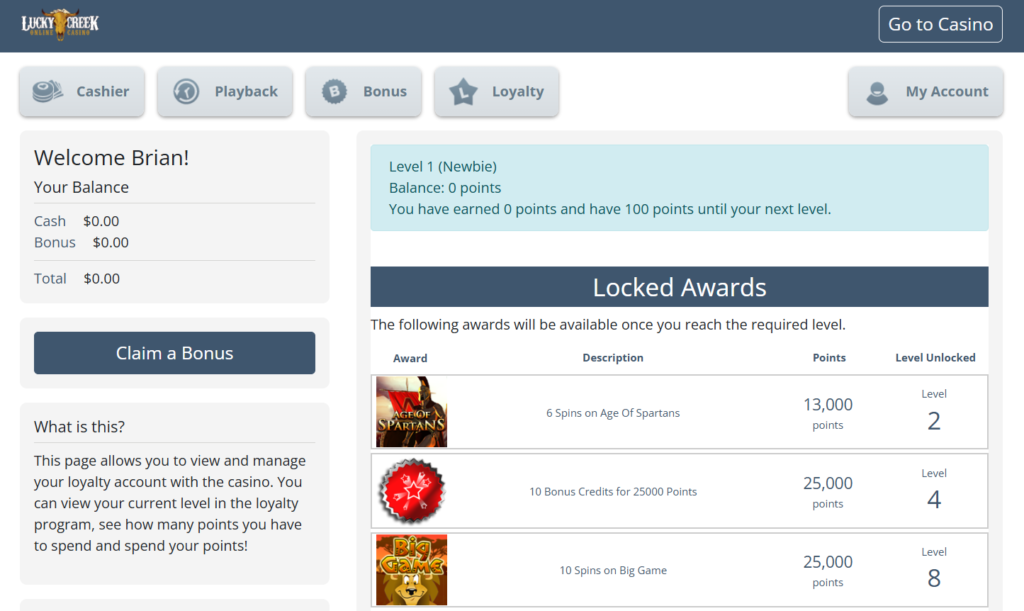Click the 'Level 1 (Newbie)' status text
Image resolution: width=1024 pixels, height=611 pixels.
tap(443, 166)
